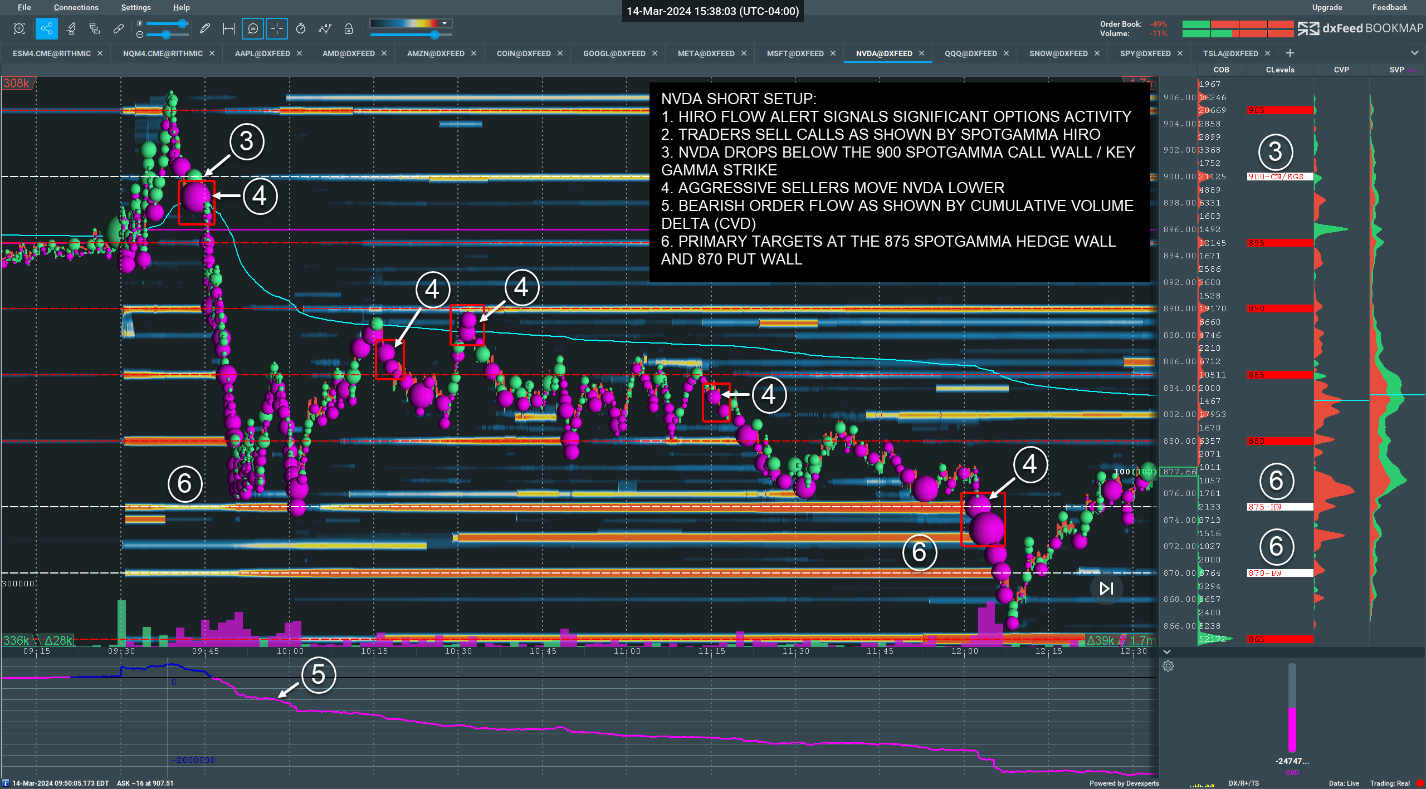The height and width of the screenshot is (789, 1426).
Task: Open the line graph indicators icon
Action: pyautogui.click(x=325, y=28)
